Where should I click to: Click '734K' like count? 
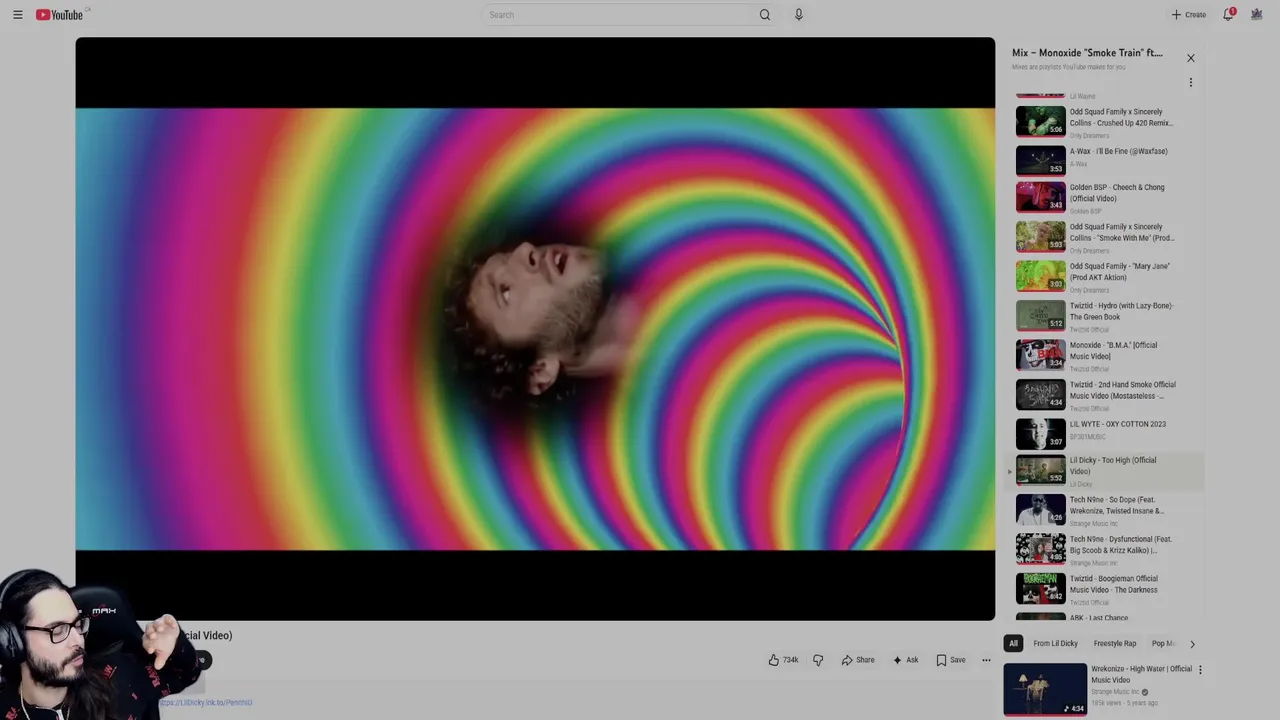pyautogui.click(x=790, y=660)
